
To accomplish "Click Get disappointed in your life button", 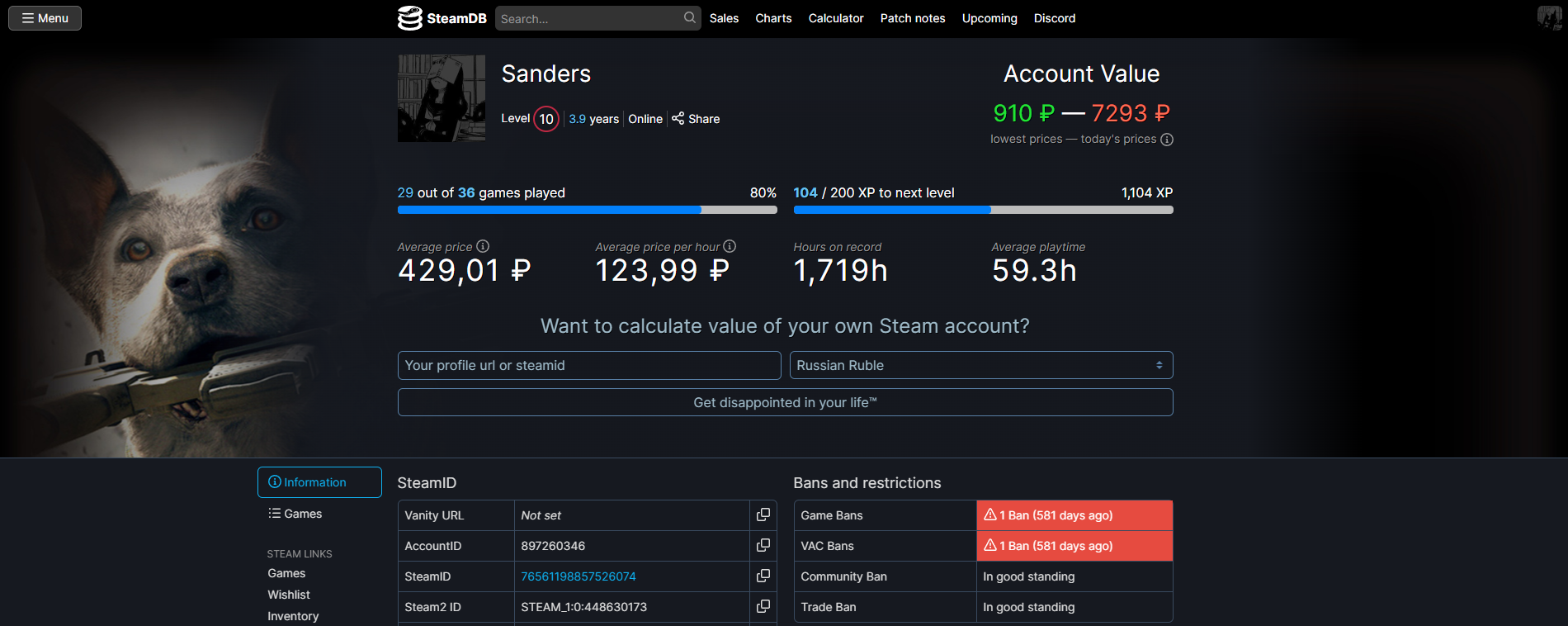I will (x=785, y=402).
